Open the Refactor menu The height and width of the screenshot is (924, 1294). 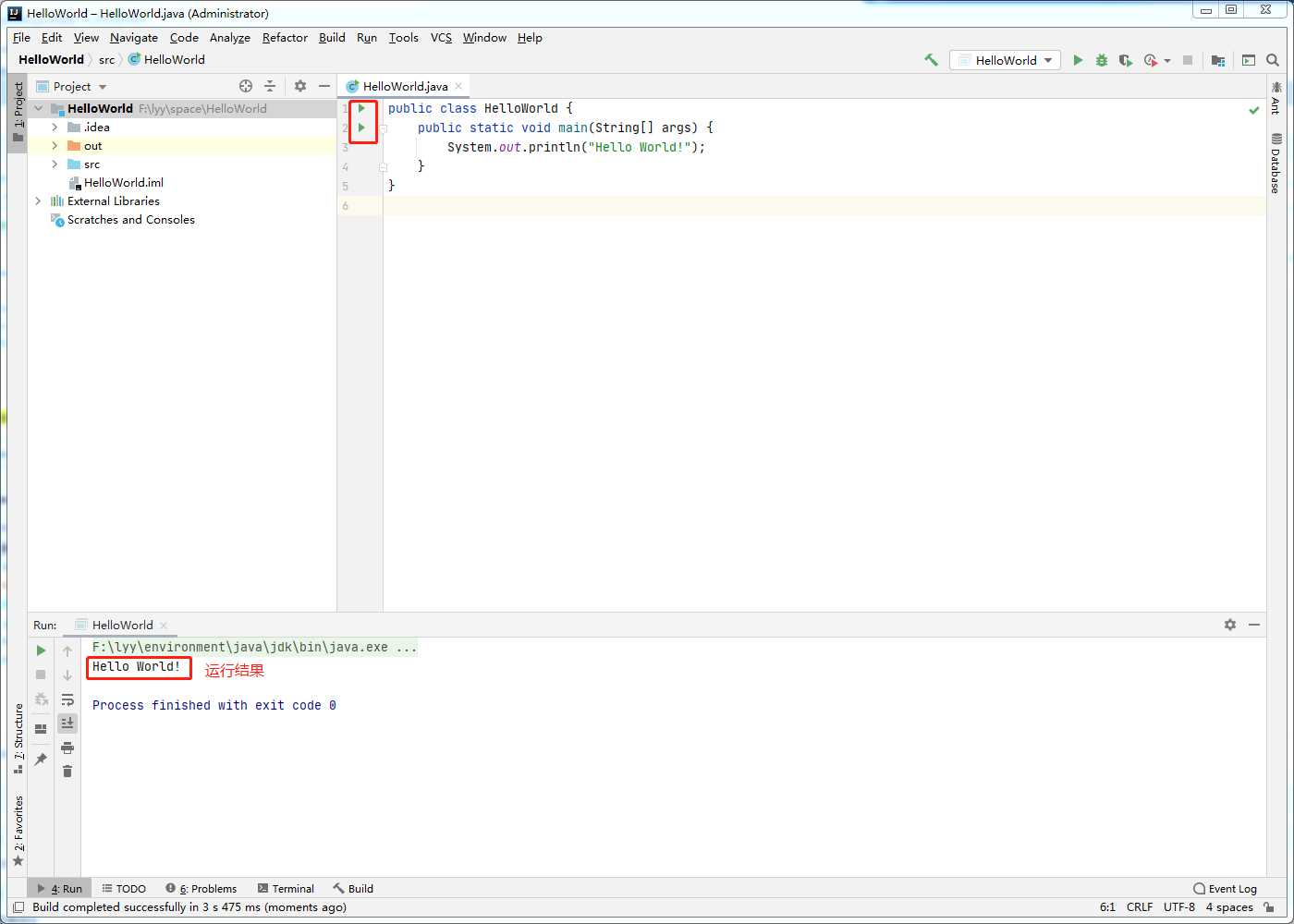[285, 38]
